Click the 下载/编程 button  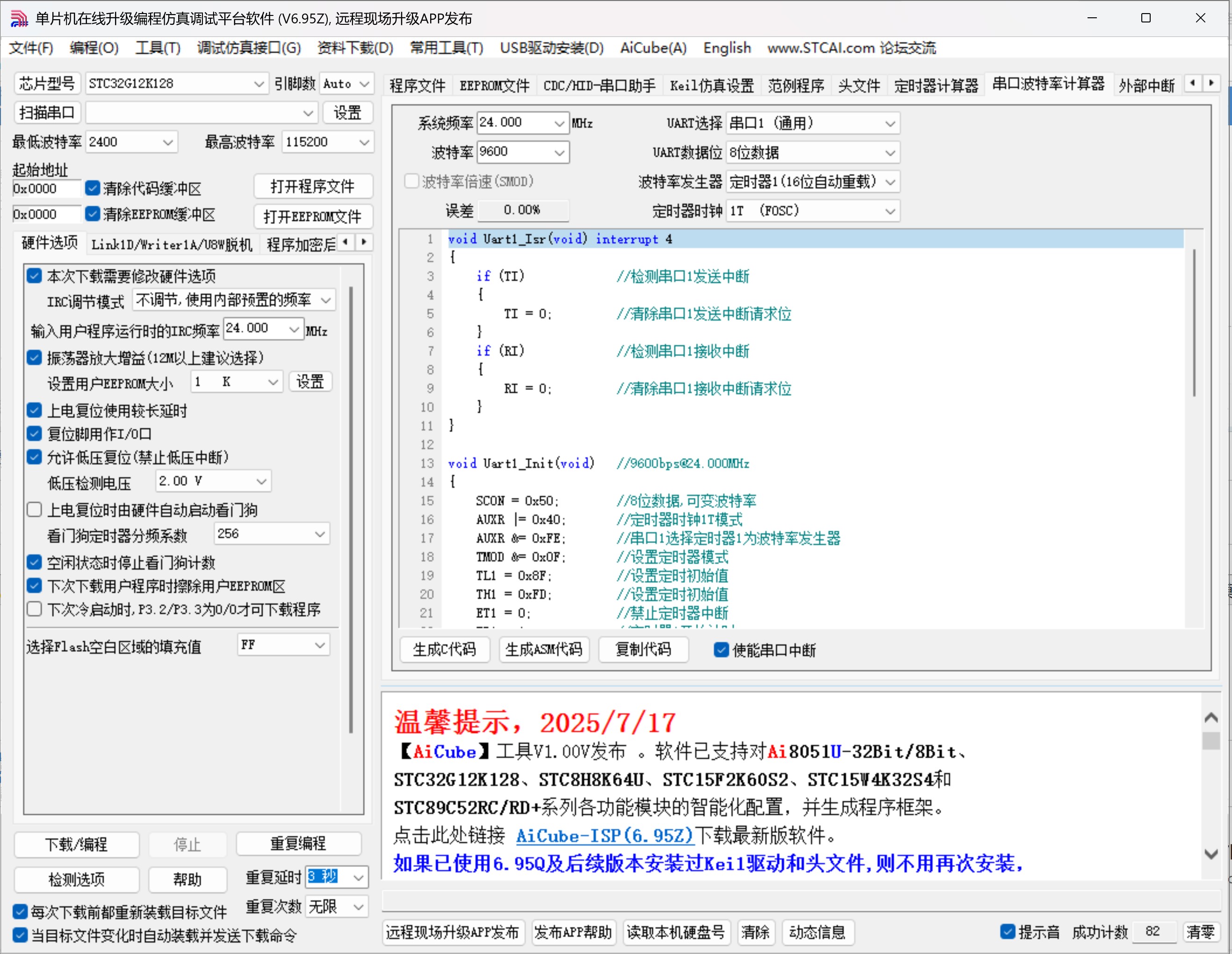(76, 845)
